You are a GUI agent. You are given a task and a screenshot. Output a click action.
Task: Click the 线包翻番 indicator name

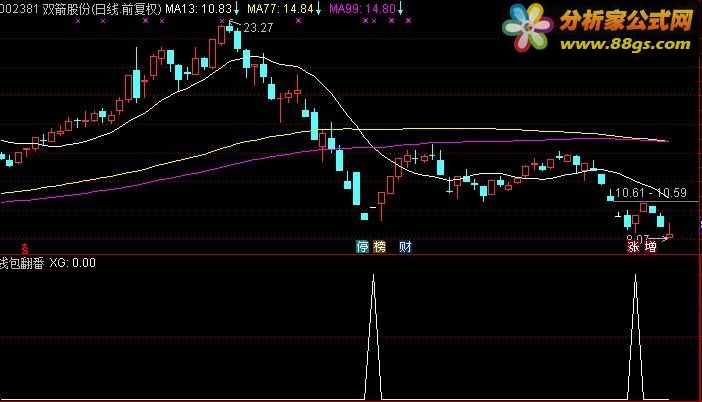point(22,263)
